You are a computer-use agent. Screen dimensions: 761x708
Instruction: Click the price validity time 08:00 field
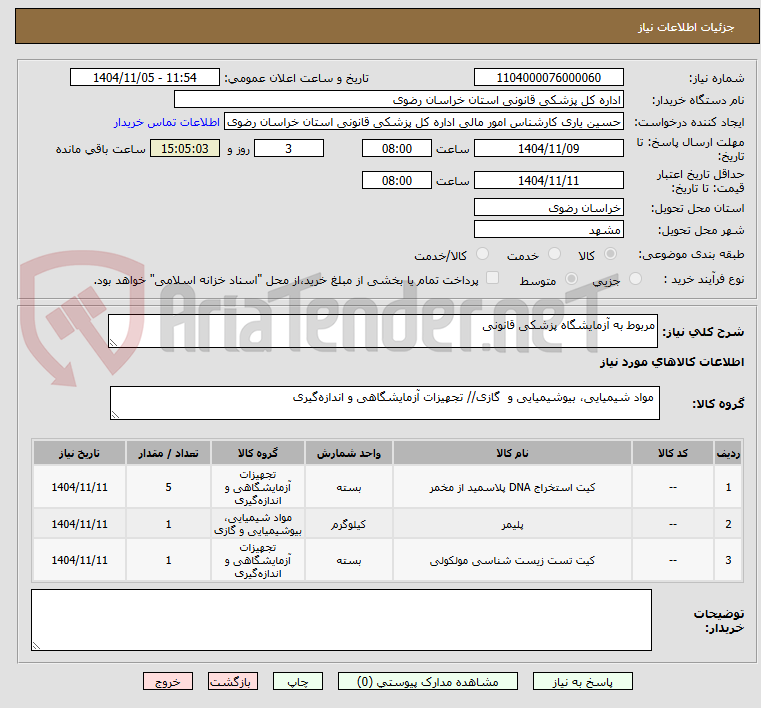click(397, 181)
